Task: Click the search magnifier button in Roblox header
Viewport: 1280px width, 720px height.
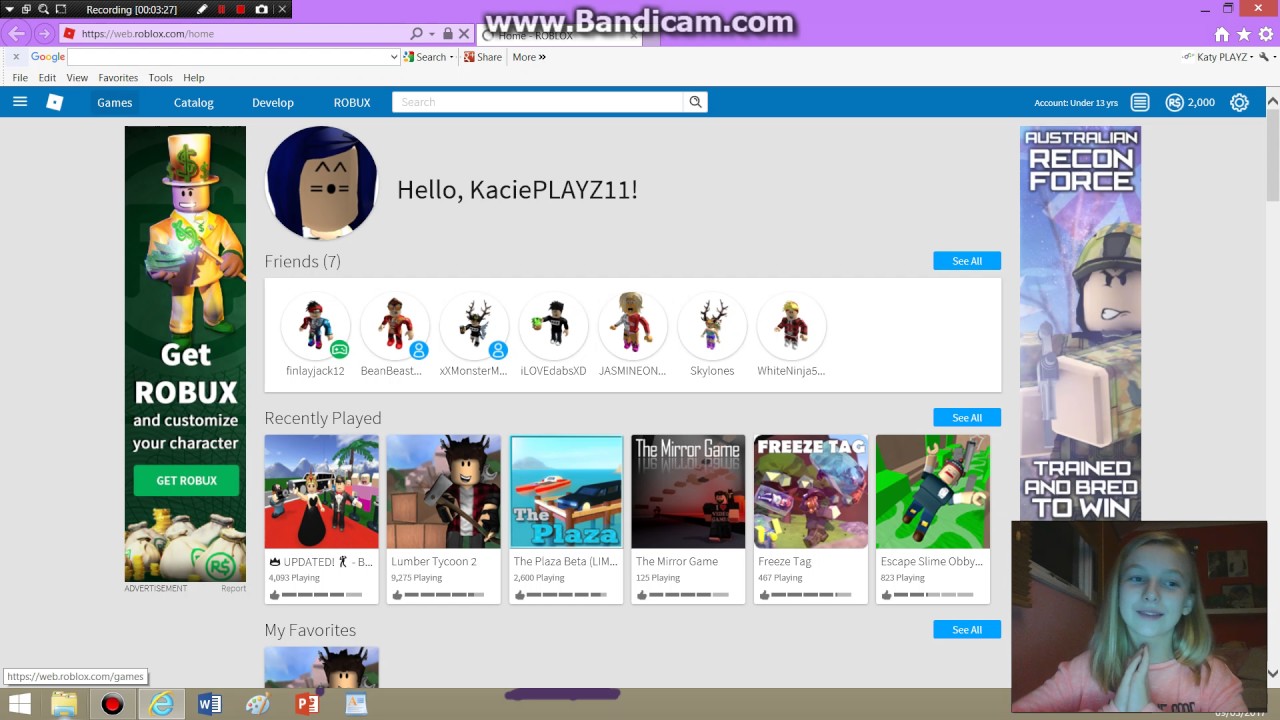Action: (x=695, y=102)
